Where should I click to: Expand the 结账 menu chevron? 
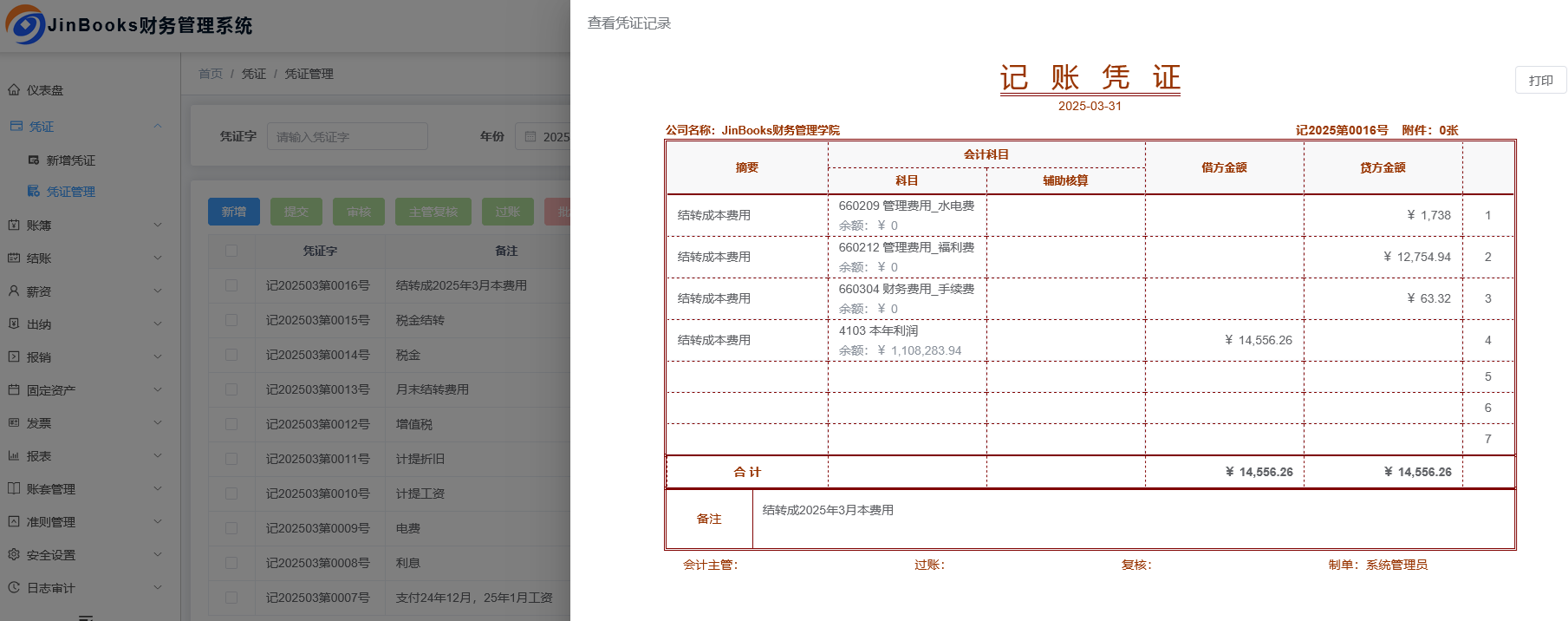click(x=158, y=258)
